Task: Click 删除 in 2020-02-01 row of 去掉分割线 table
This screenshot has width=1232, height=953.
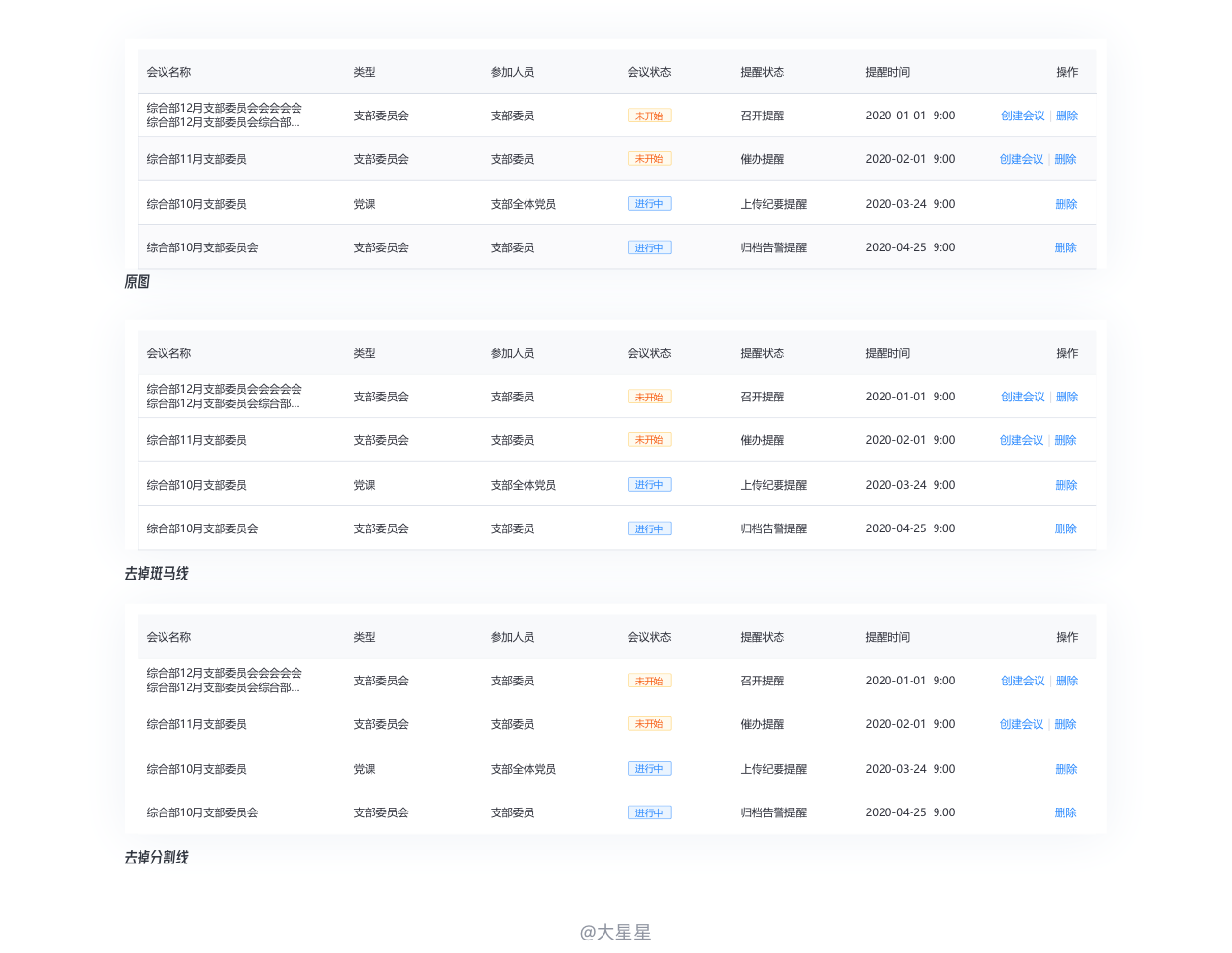Action: click(1065, 724)
